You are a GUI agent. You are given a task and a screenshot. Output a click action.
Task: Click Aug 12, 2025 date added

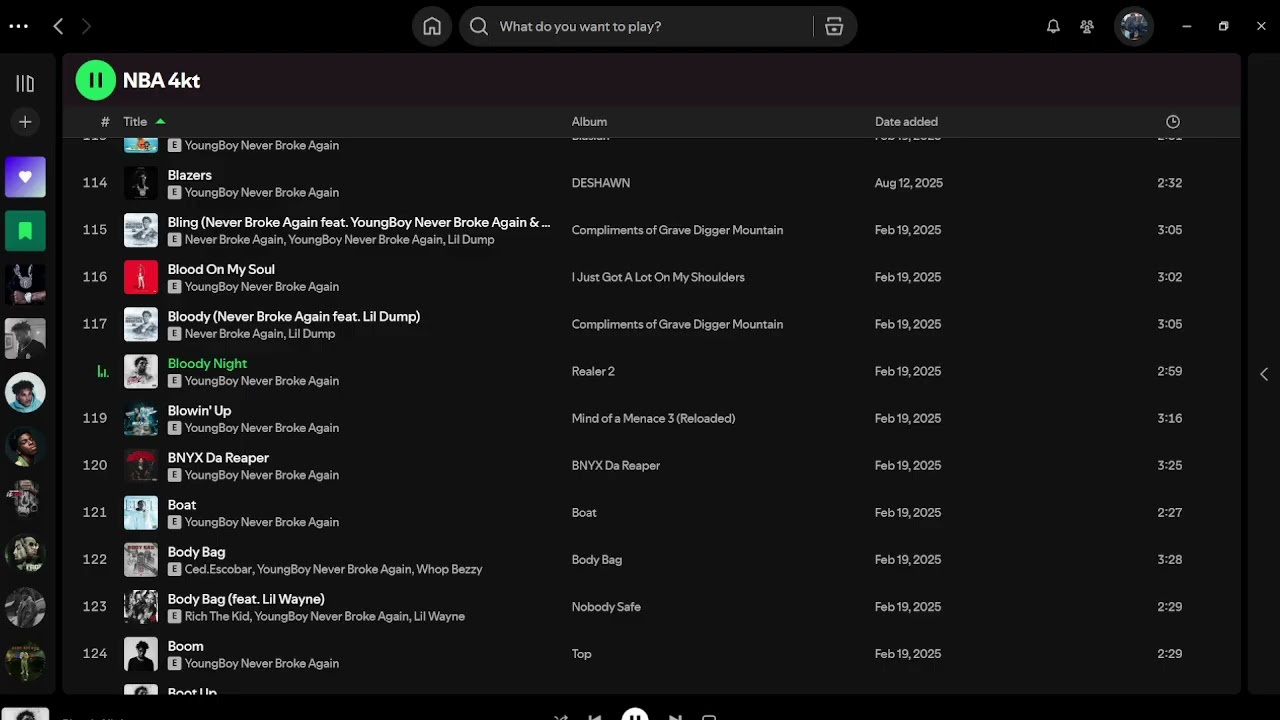pos(908,183)
